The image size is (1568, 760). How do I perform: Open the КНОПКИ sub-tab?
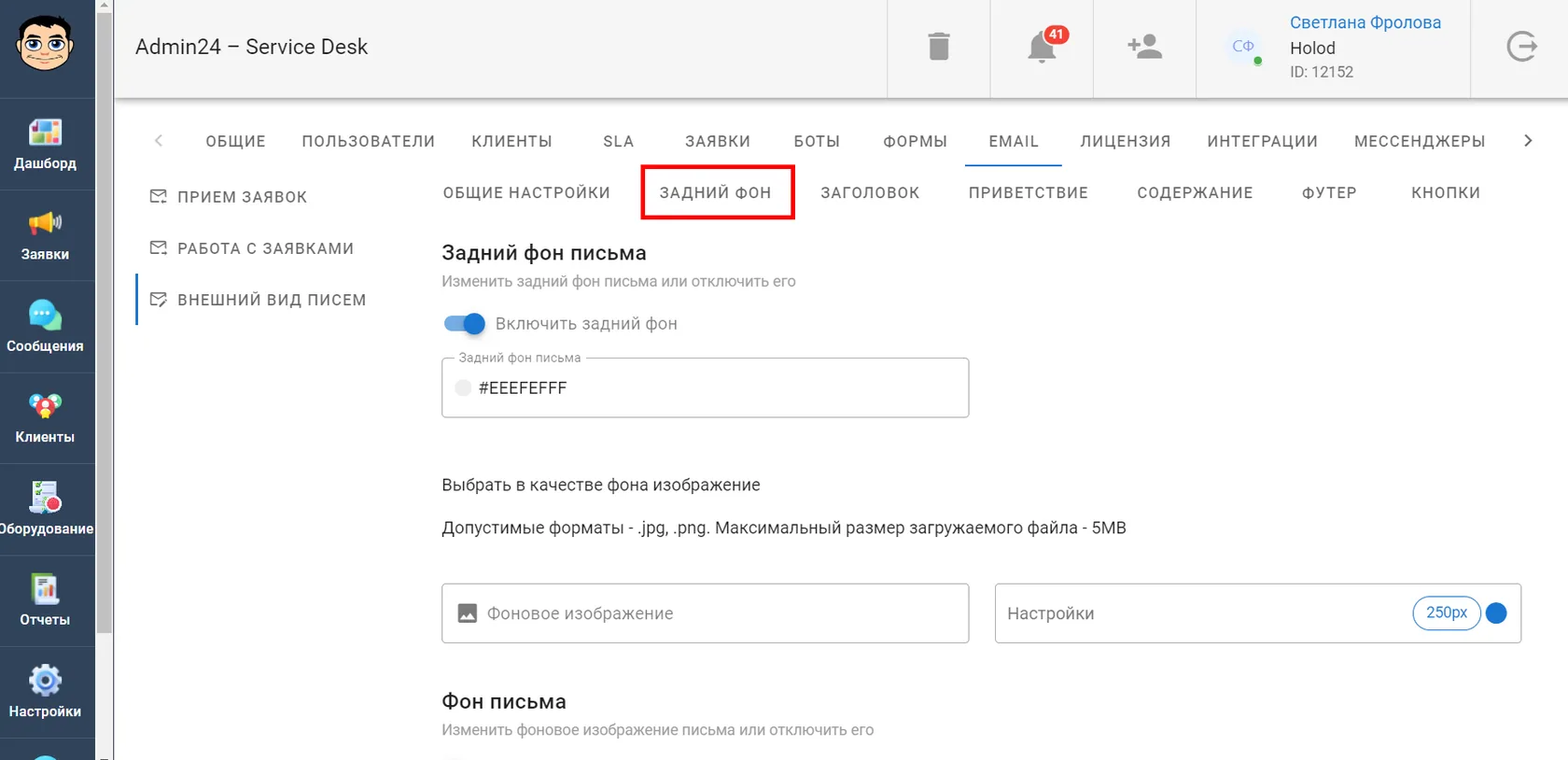(x=1445, y=192)
